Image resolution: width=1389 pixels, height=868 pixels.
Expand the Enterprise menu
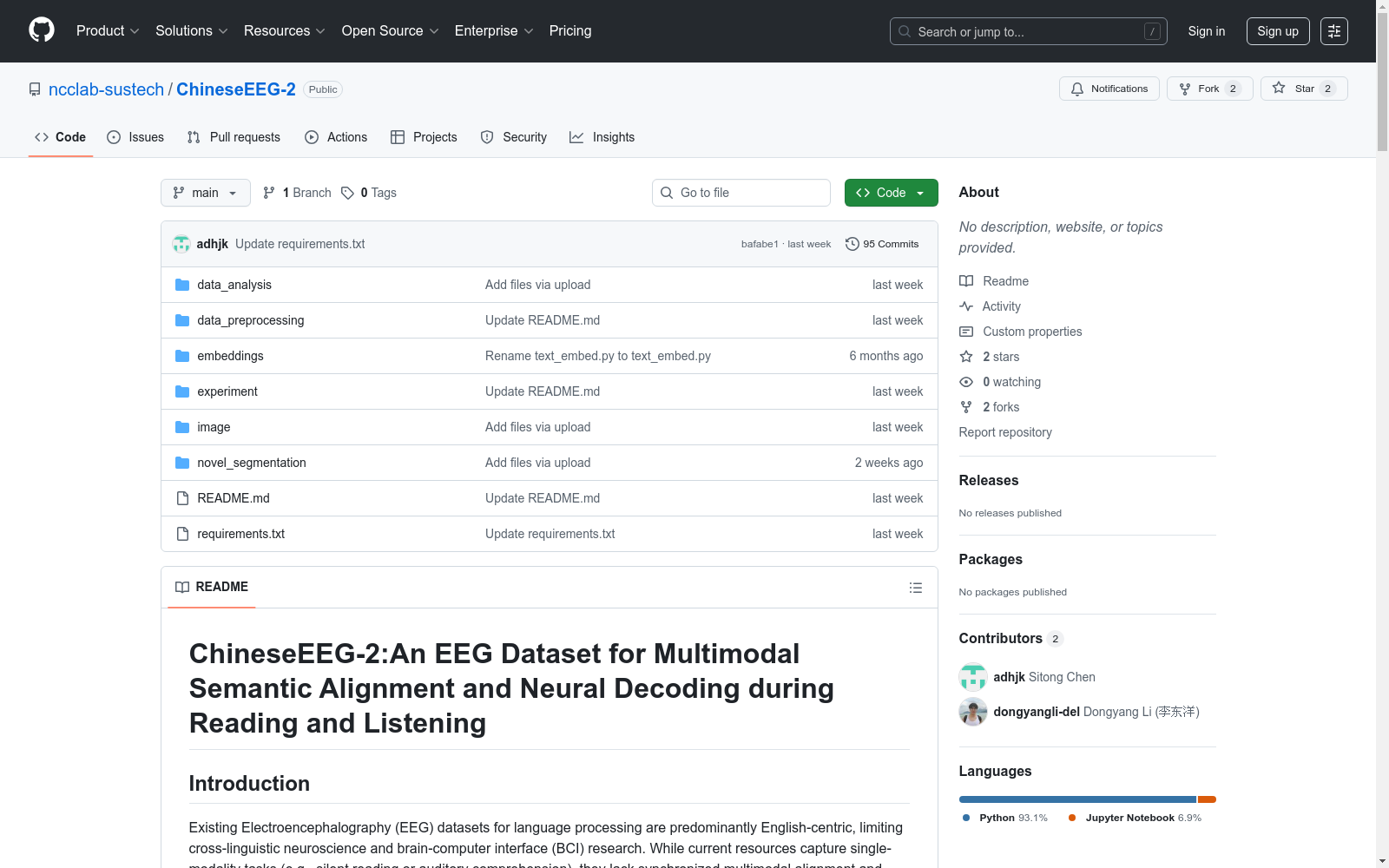494,31
